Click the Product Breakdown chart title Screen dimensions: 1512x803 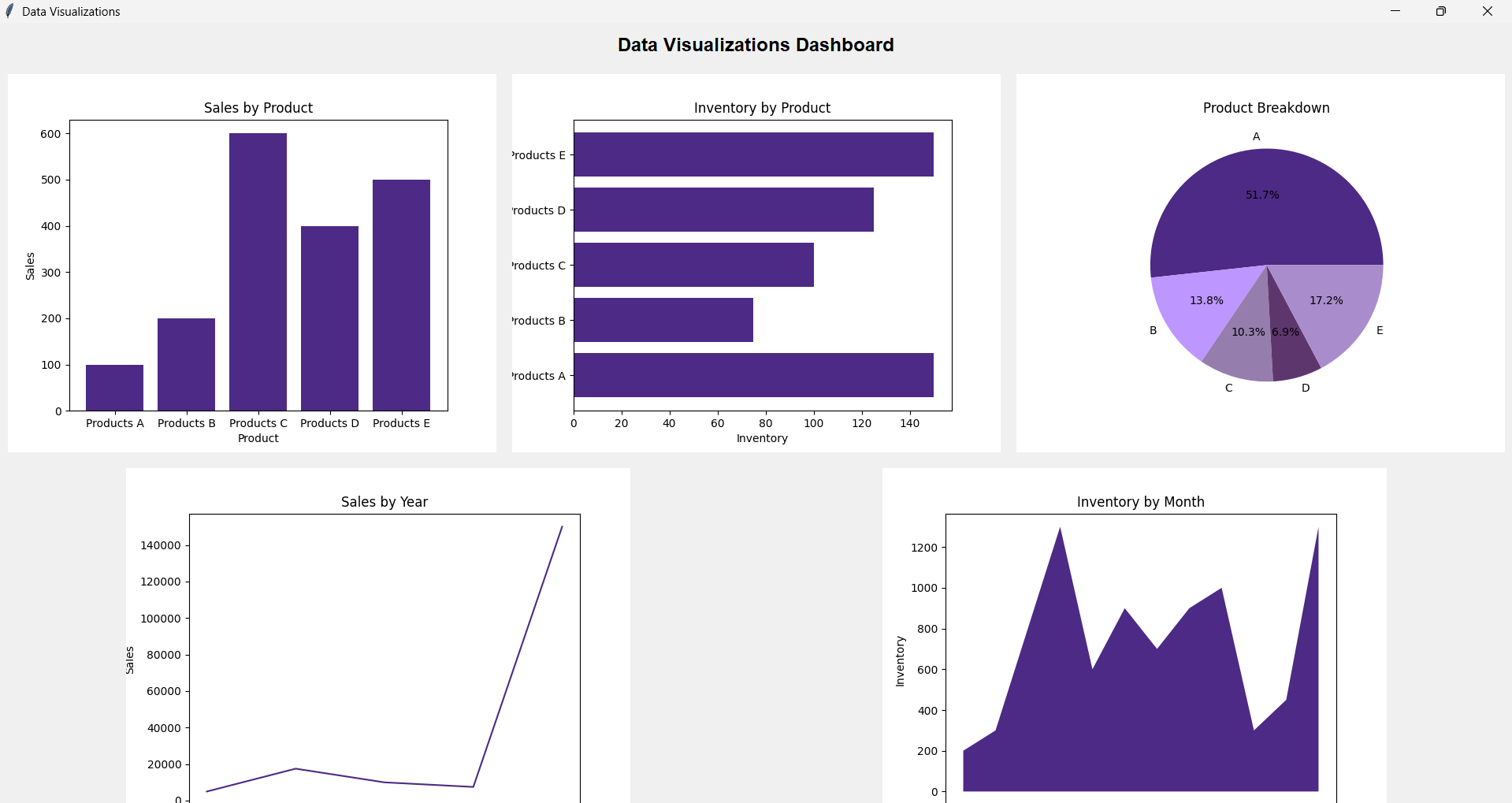click(x=1266, y=108)
